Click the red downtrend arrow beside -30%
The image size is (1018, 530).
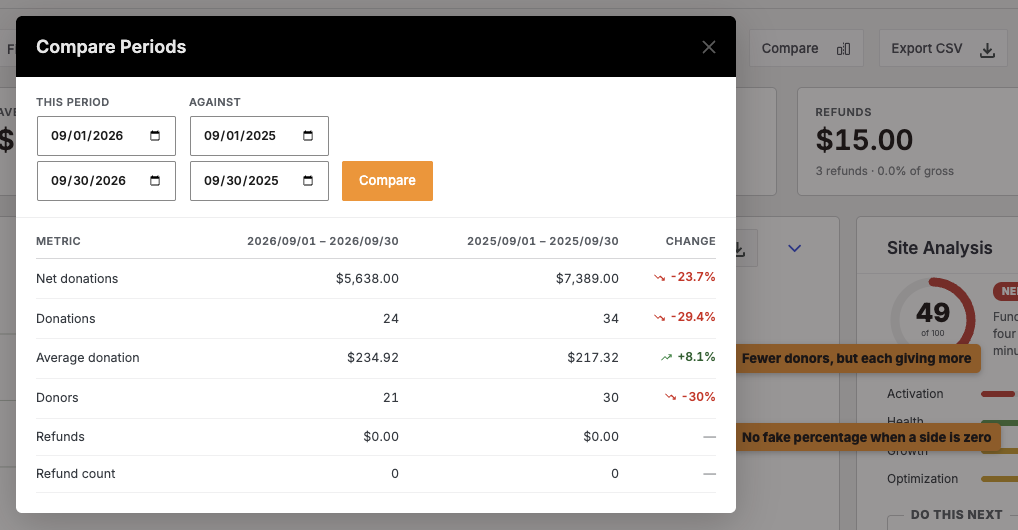click(x=671, y=398)
